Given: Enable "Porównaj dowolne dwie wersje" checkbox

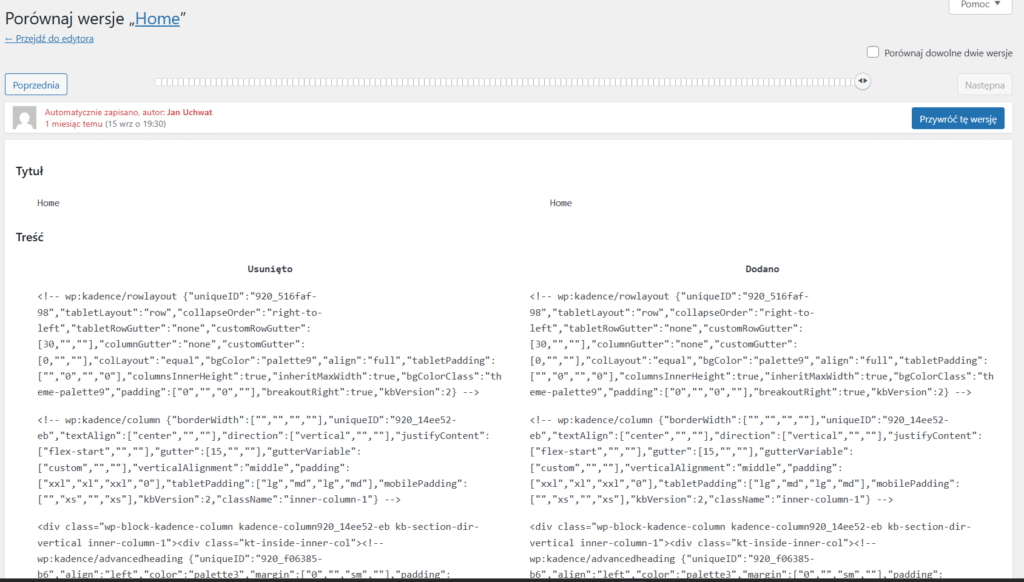Looking at the screenshot, I should (x=873, y=53).
